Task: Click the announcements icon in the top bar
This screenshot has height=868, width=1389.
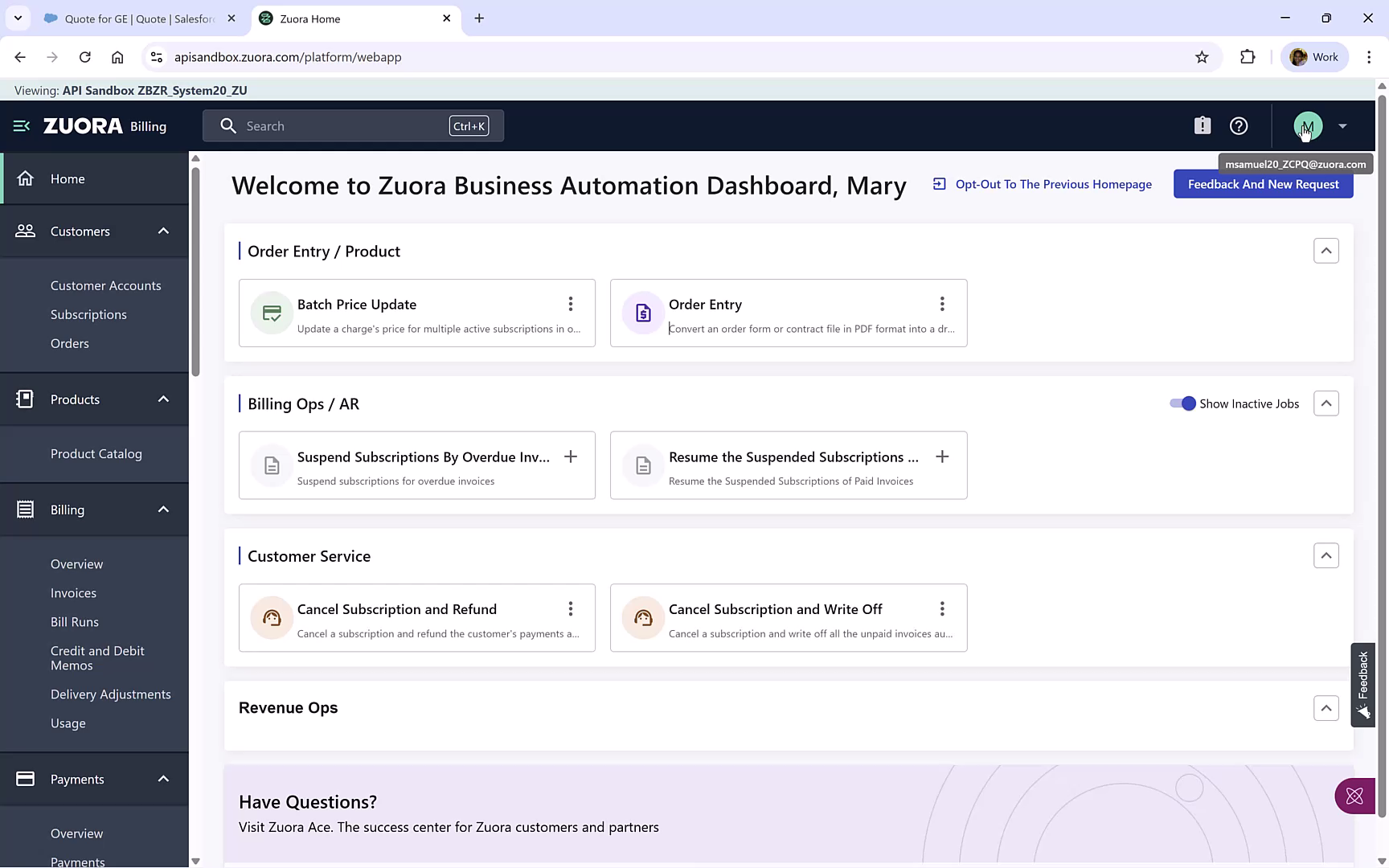Action: [x=1202, y=125]
